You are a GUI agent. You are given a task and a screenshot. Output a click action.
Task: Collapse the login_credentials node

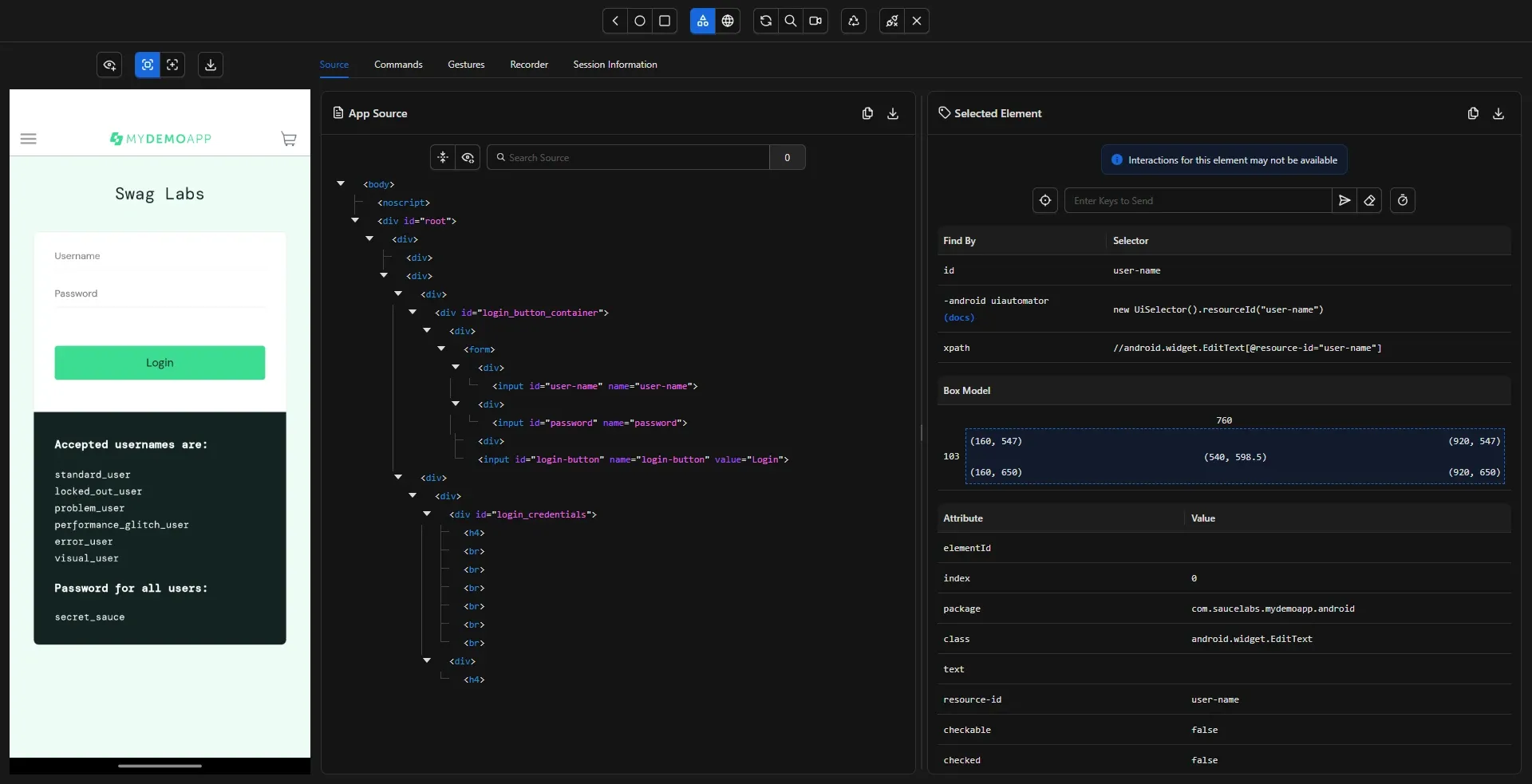tap(427, 514)
